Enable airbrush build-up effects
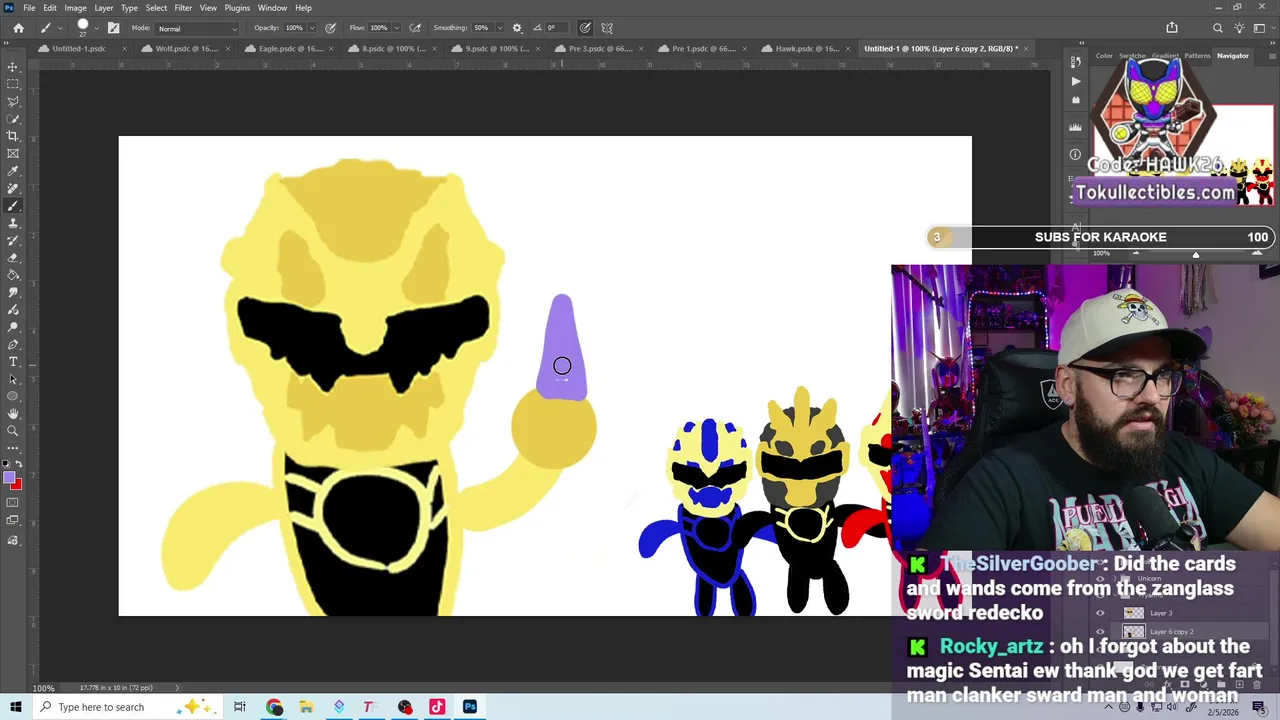The height and width of the screenshot is (720, 1280). click(415, 28)
